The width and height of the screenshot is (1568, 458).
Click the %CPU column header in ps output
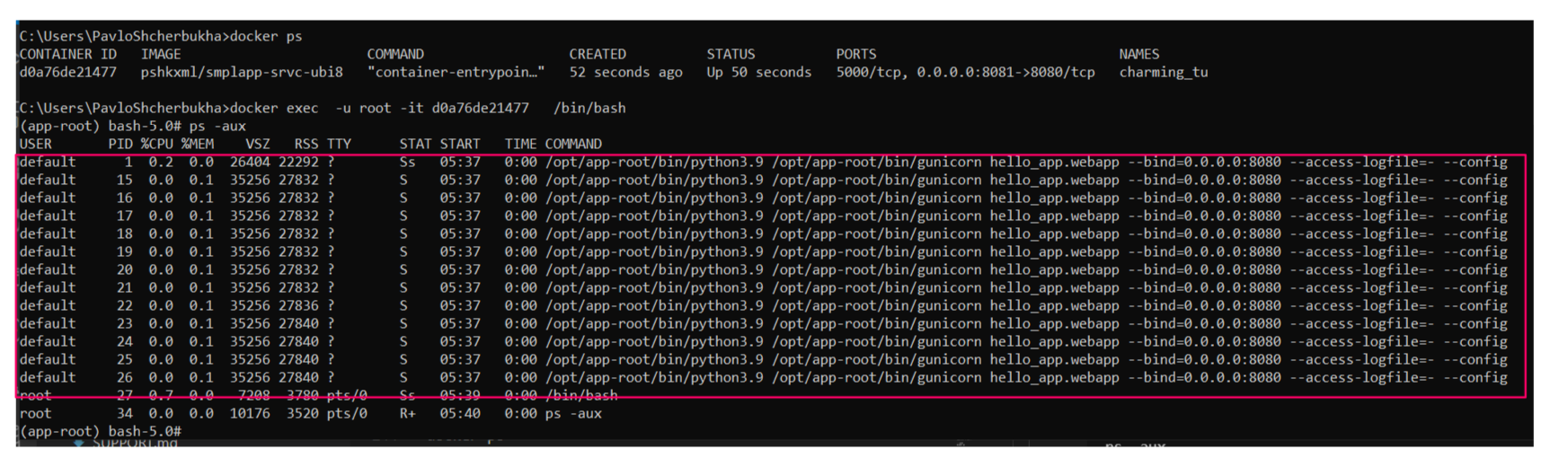(x=156, y=144)
